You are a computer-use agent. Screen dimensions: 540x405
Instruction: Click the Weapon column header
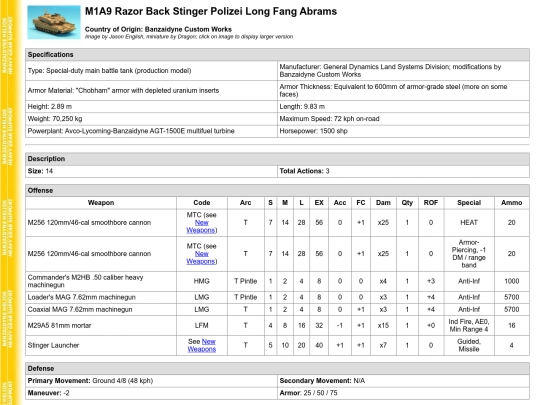[x=101, y=203]
